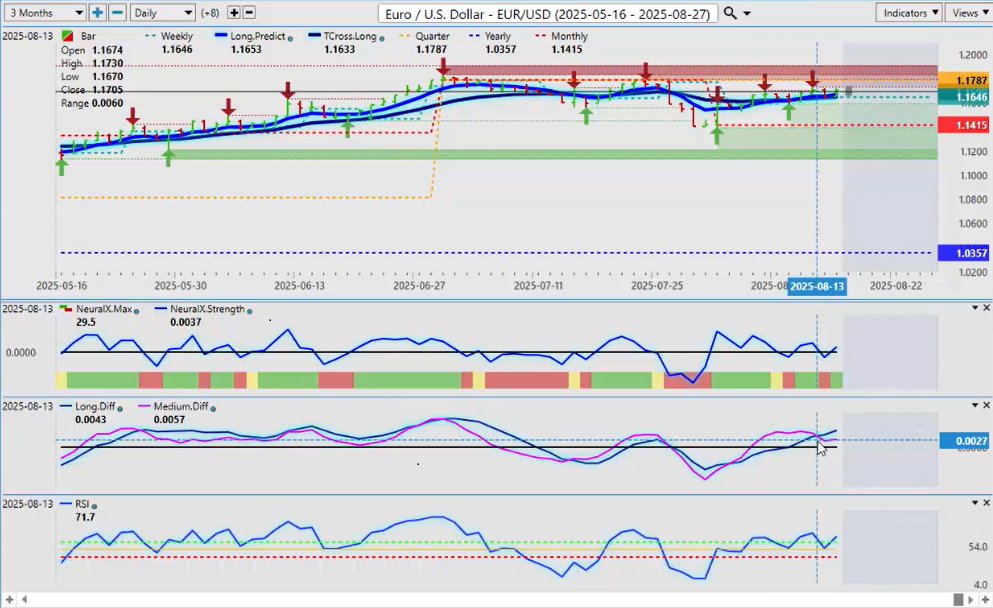Image resolution: width=993 pixels, height=608 pixels.
Task: Click the bottom-left plus zoom icon
Action: [x=10, y=599]
